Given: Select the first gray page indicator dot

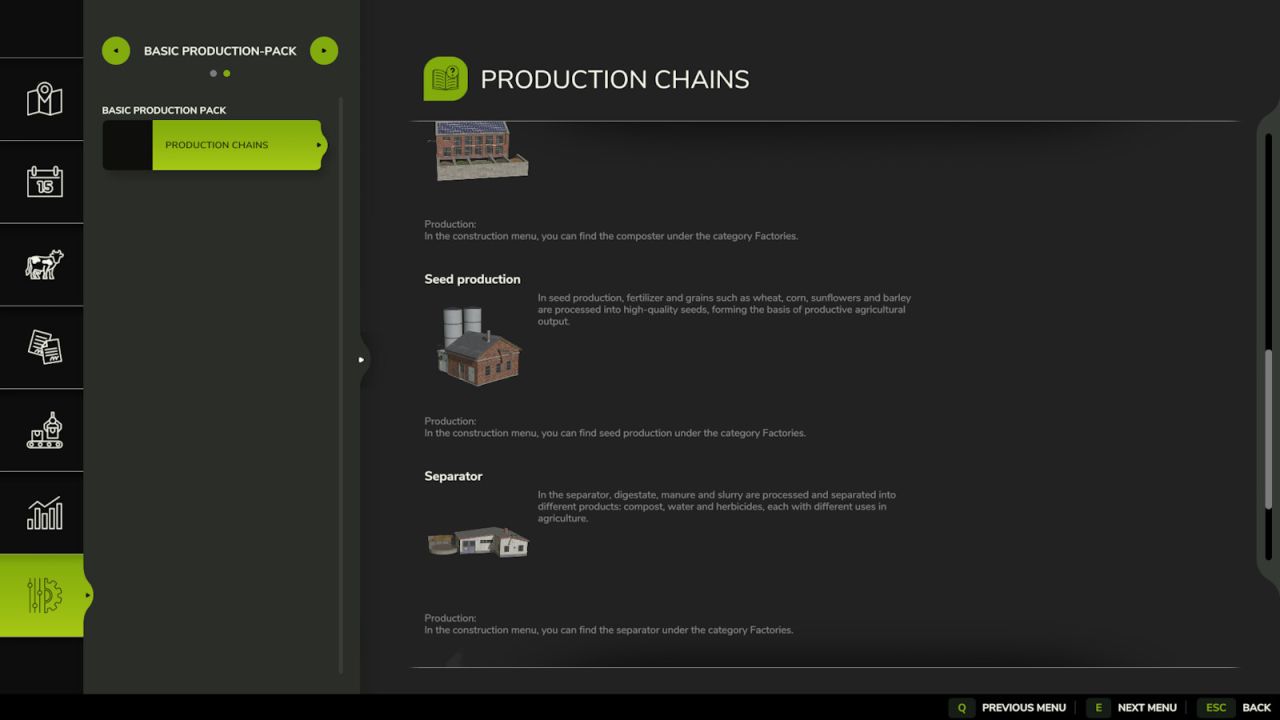Looking at the screenshot, I should [213, 73].
